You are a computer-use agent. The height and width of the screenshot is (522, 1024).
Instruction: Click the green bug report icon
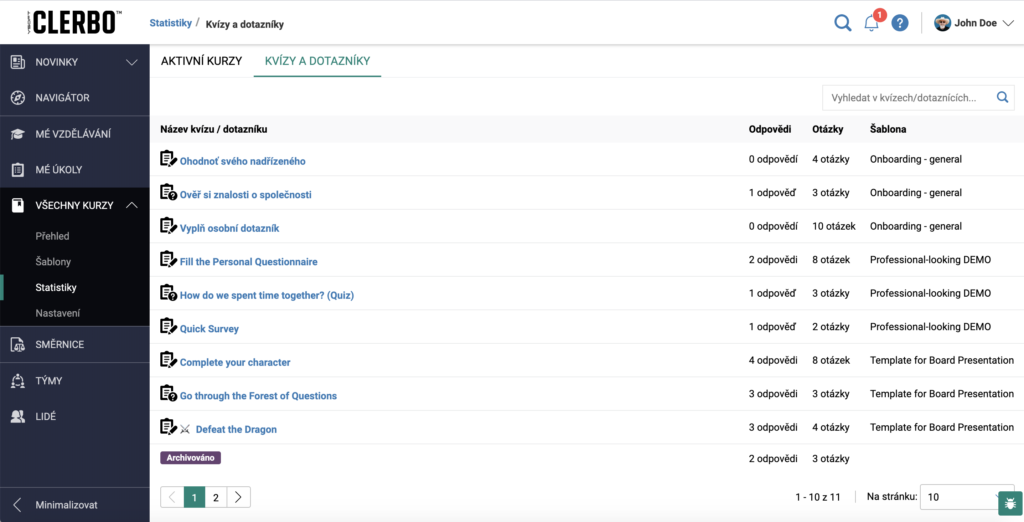pos(1010,504)
